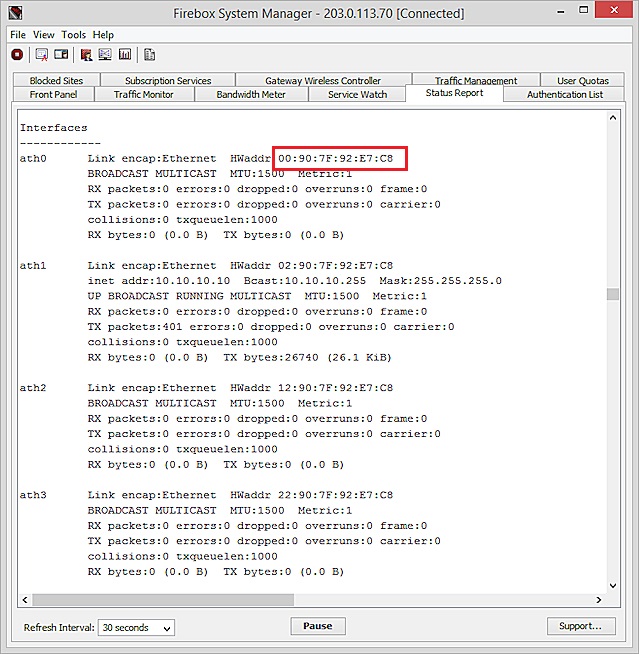Click the Support... button
This screenshot has height=654, width=639.
[x=581, y=626]
